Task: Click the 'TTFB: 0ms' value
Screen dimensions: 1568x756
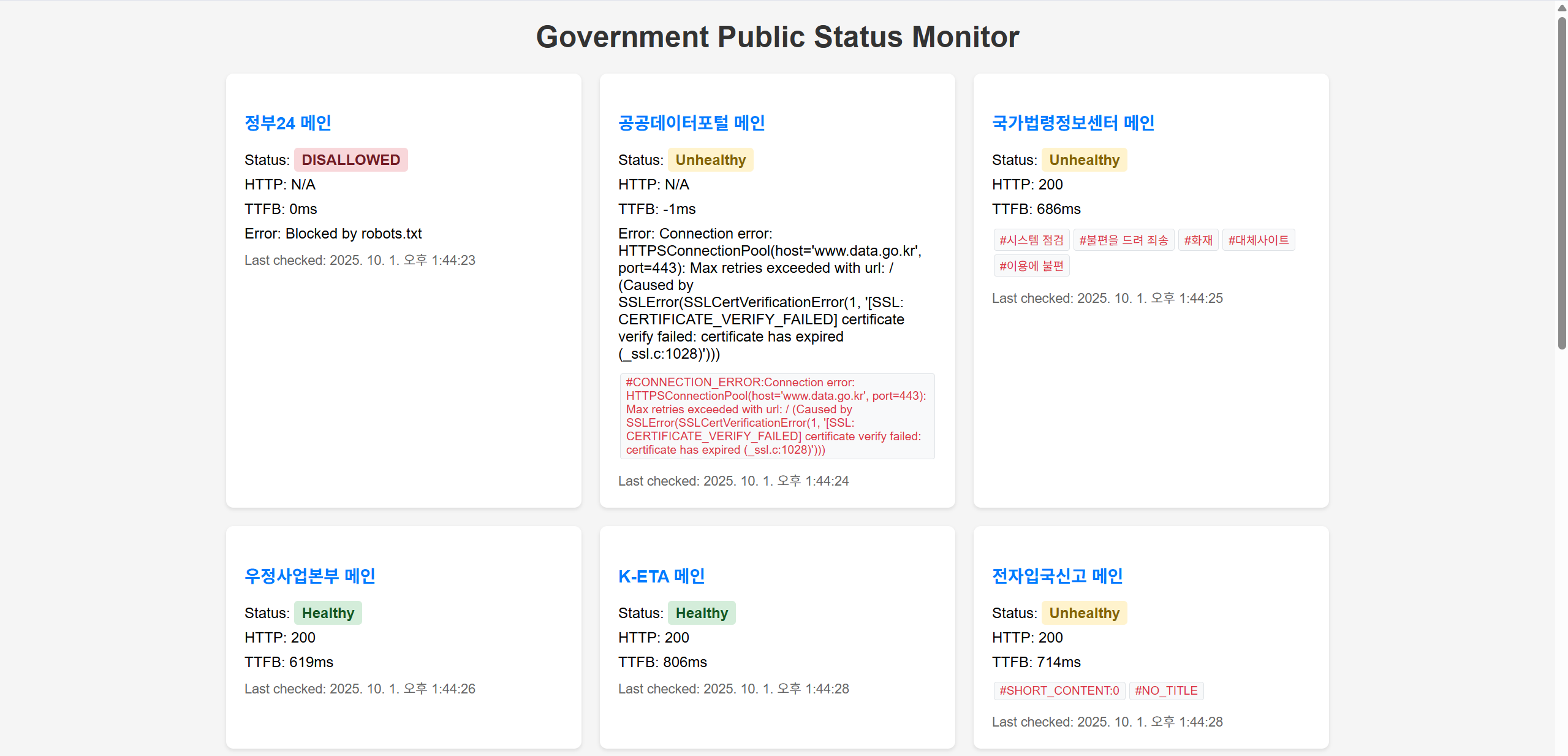Action: coord(281,209)
